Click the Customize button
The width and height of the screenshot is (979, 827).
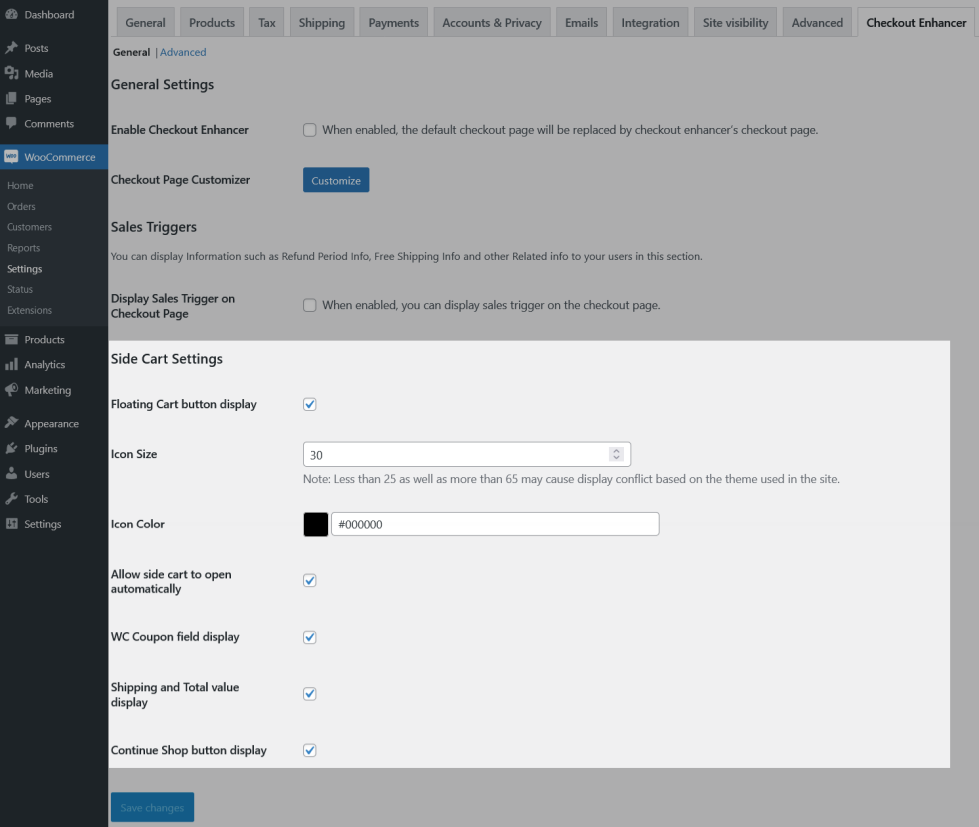336,180
